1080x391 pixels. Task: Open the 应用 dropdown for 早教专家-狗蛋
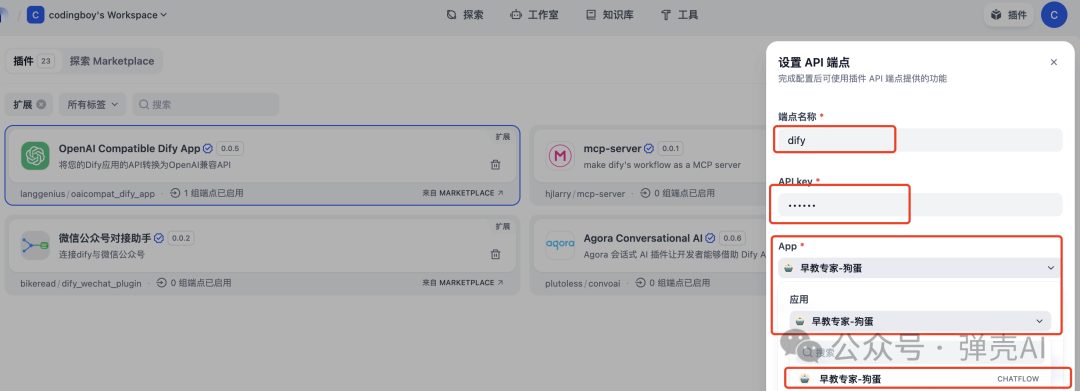920,321
